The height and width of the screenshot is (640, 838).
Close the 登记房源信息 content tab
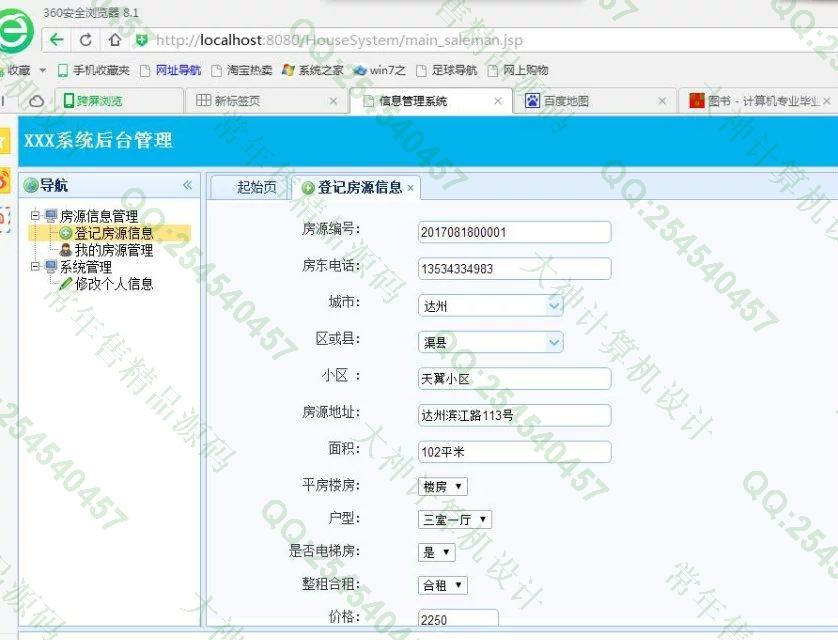(x=410, y=188)
